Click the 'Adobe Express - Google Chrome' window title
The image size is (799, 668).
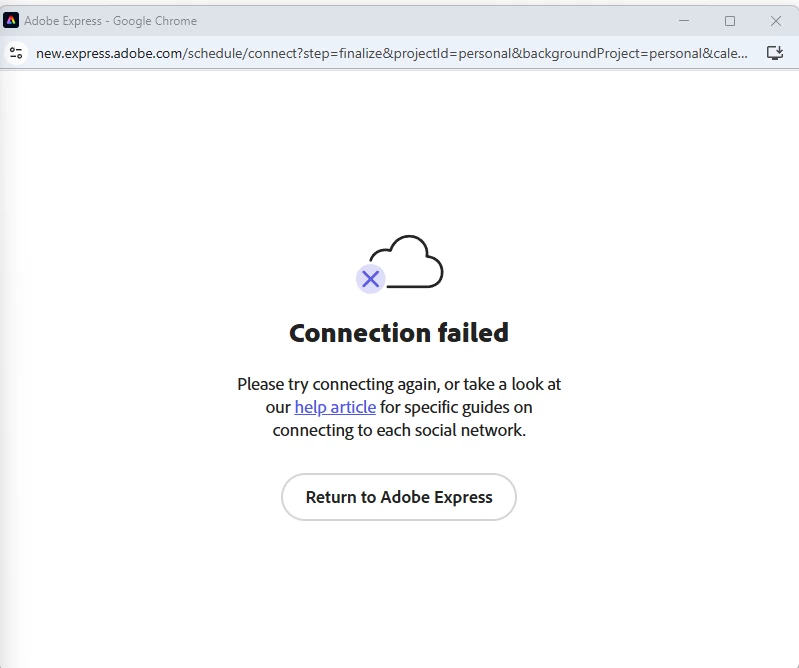[111, 21]
